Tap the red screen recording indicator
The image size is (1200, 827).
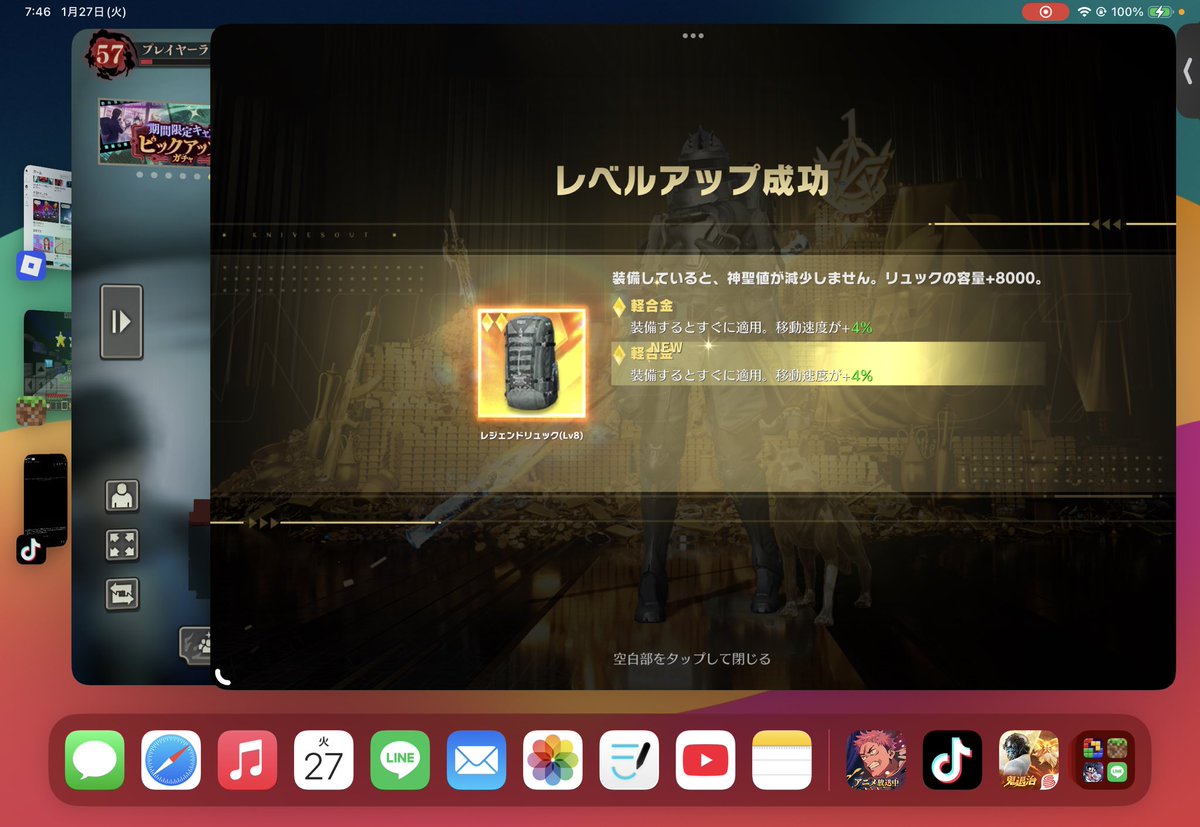(1046, 11)
